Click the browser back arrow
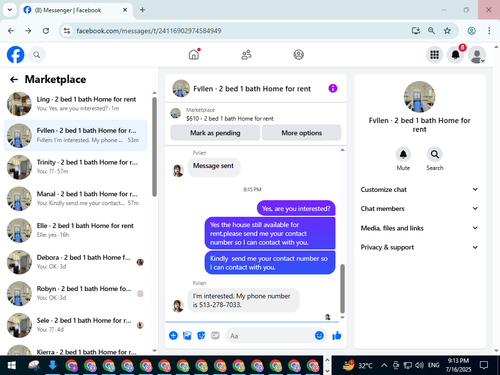Image resolution: width=500 pixels, height=375 pixels. click(11, 31)
